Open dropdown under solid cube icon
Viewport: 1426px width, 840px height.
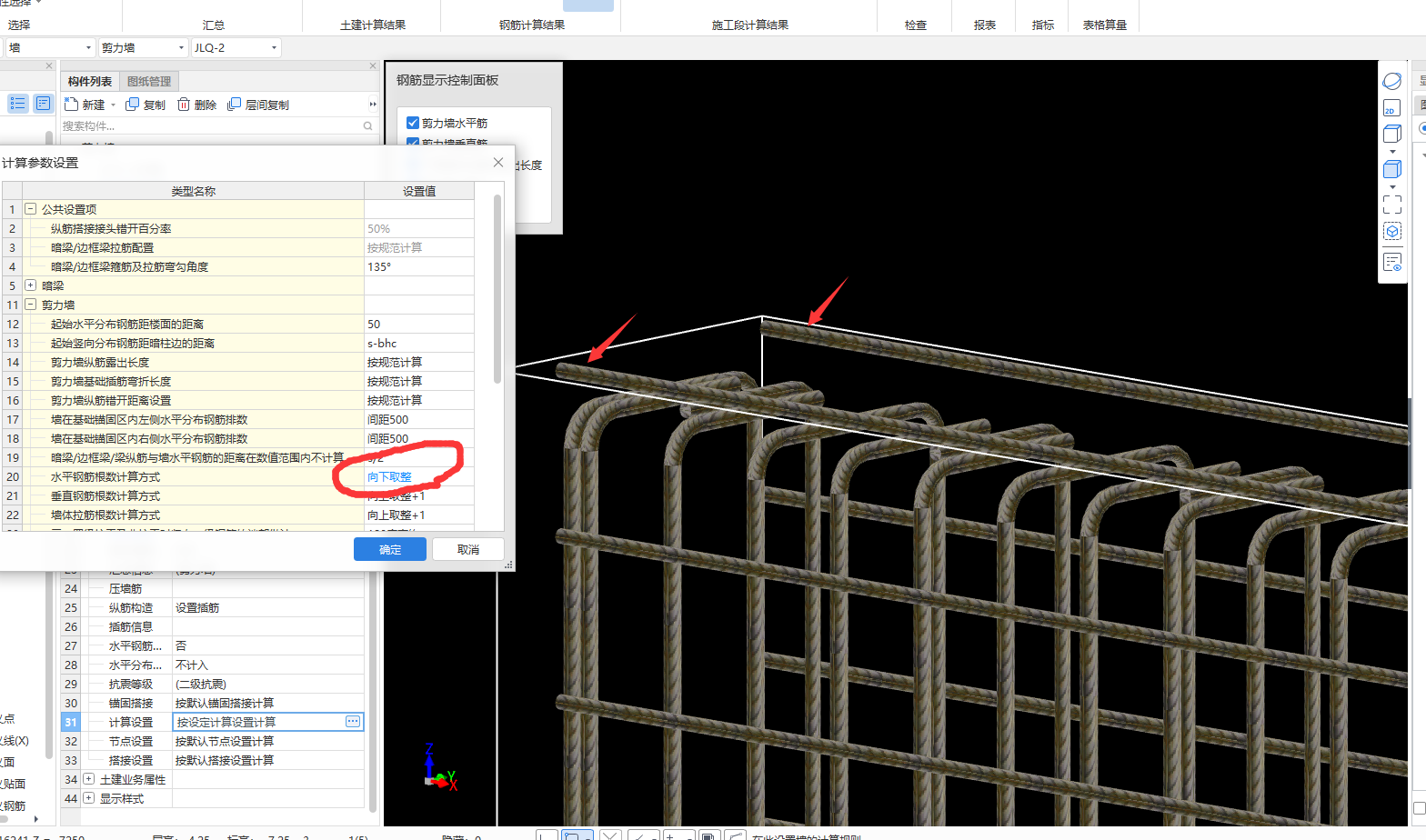click(1392, 186)
